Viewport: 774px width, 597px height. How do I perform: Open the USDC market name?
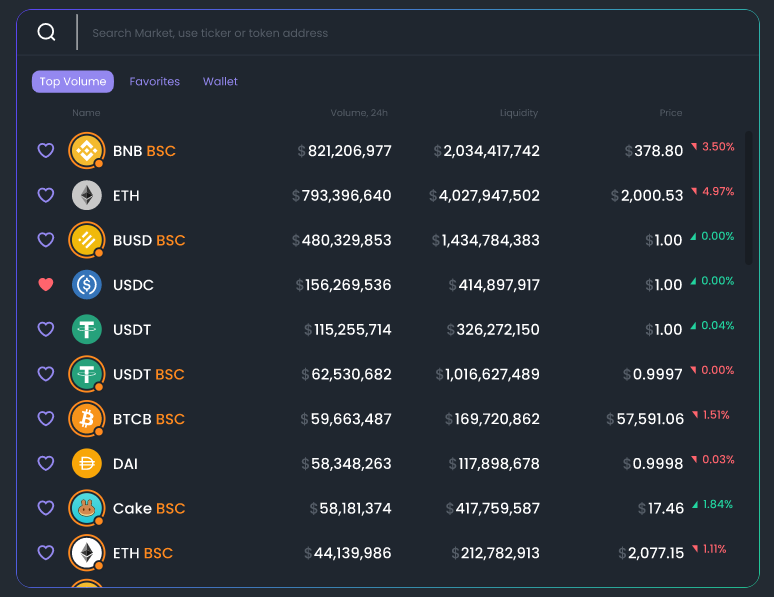point(133,285)
